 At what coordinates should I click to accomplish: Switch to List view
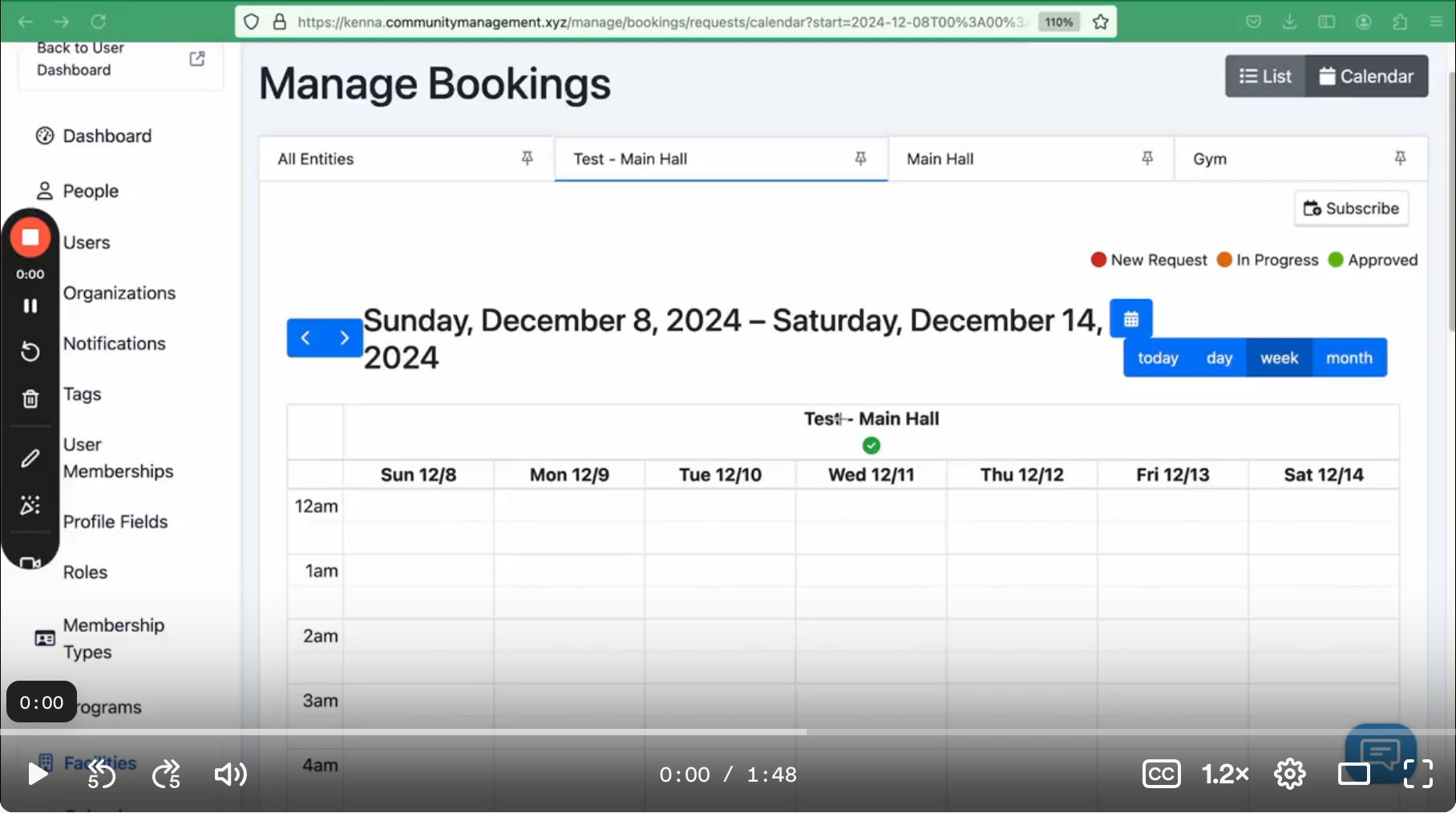(1265, 76)
